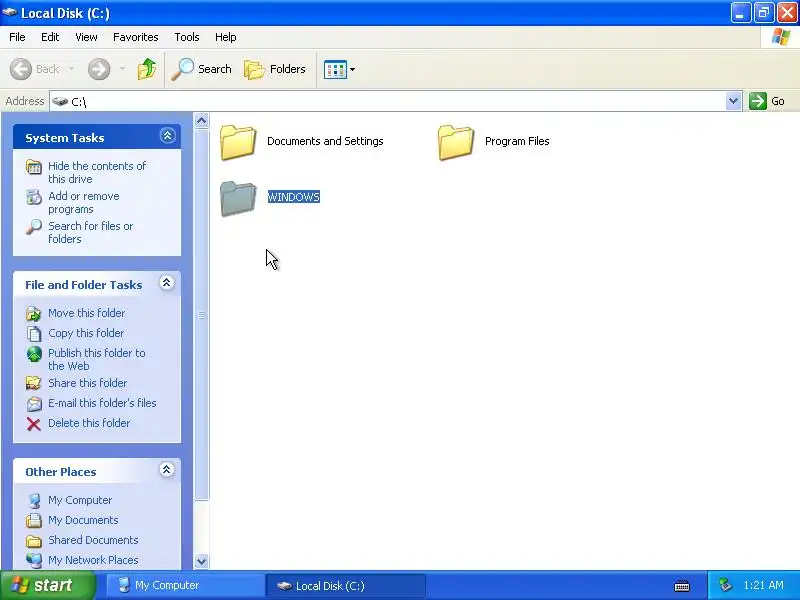Viewport: 800px width, 600px height.
Task: Open the File menu
Action: click(x=17, y=37)
